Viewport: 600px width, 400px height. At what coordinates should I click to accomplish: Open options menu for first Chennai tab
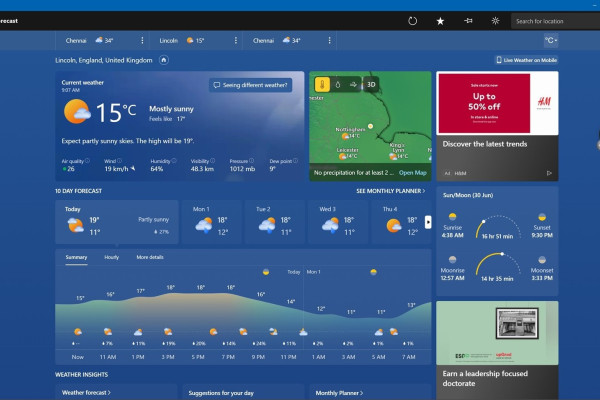pos(142,40)
